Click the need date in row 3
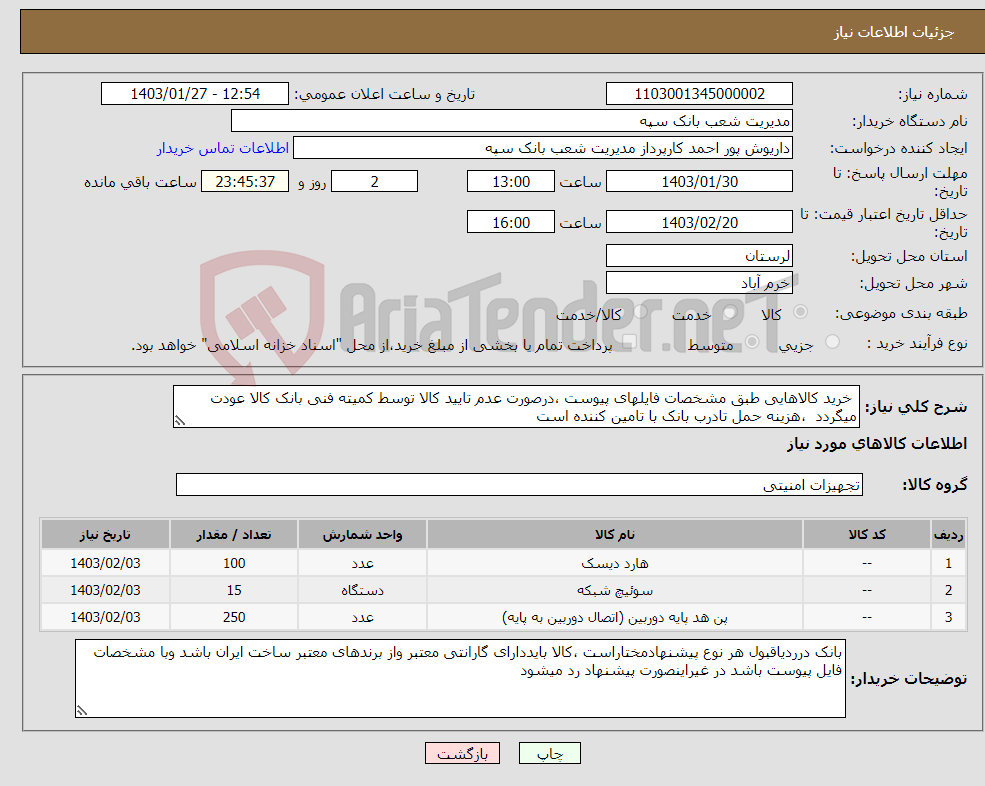Screen dimensions: 985x786 click(x=106, y=618)
